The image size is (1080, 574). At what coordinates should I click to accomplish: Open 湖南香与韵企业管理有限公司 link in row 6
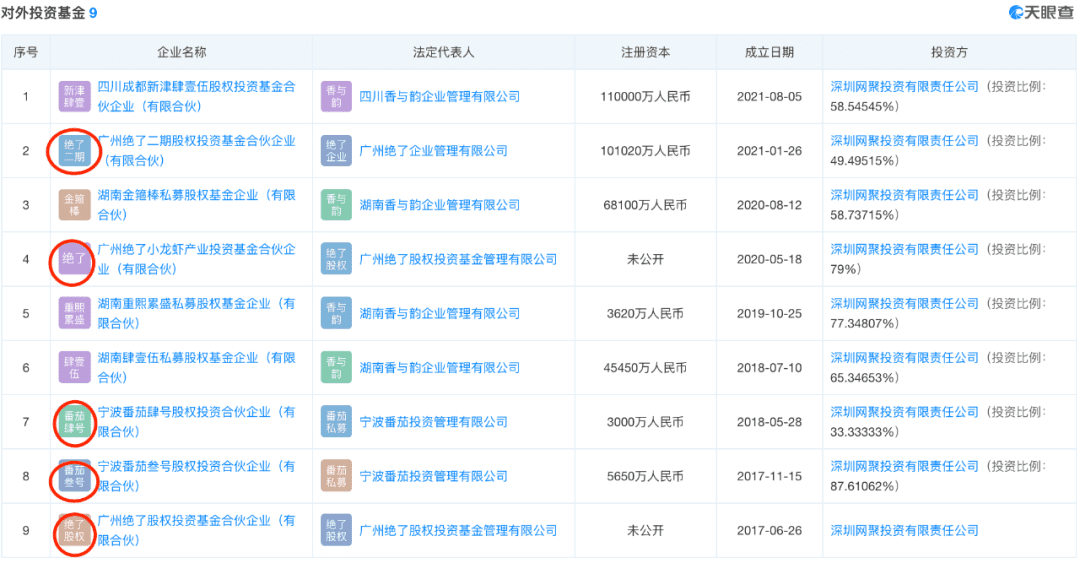click(439, 368)
